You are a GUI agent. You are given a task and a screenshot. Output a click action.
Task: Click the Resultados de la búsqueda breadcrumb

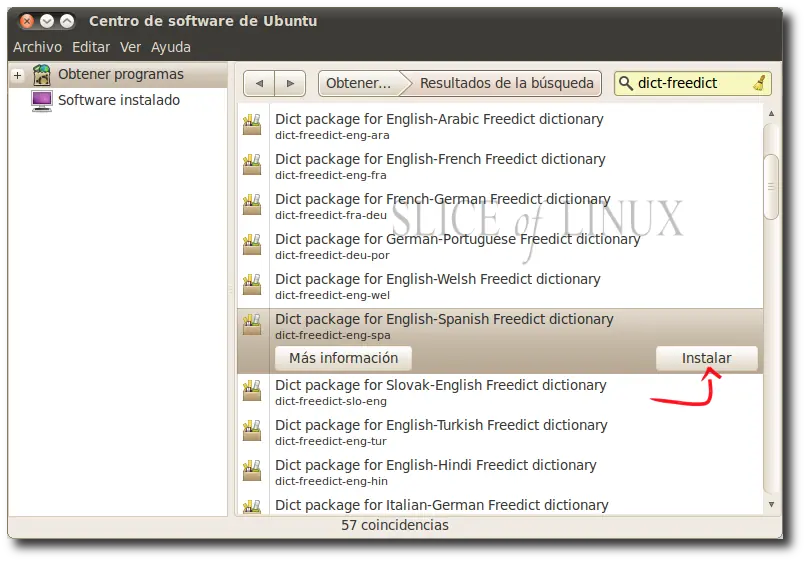coord(506,83)
